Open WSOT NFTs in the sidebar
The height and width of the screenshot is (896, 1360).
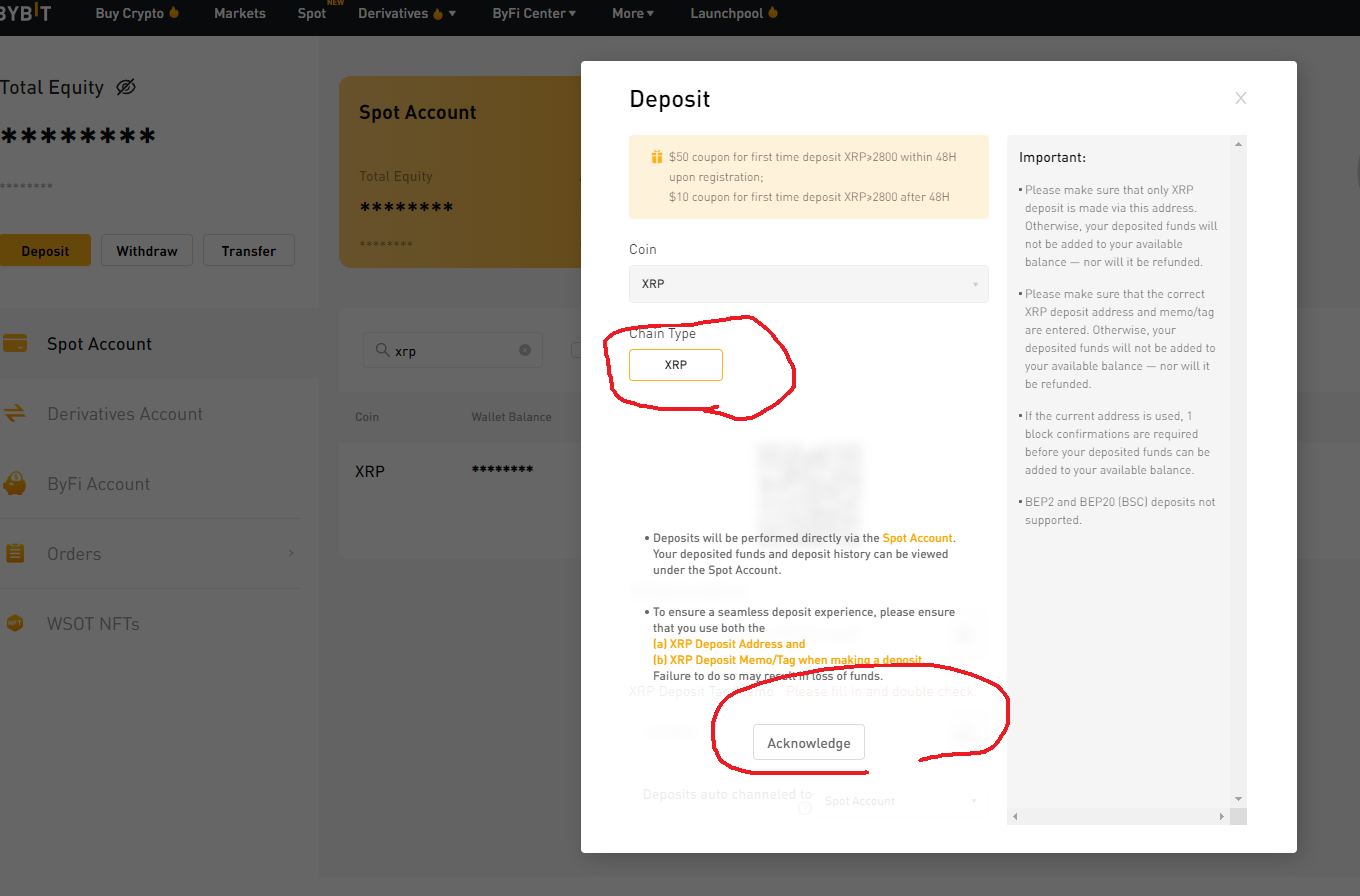[x=93, y=624]
